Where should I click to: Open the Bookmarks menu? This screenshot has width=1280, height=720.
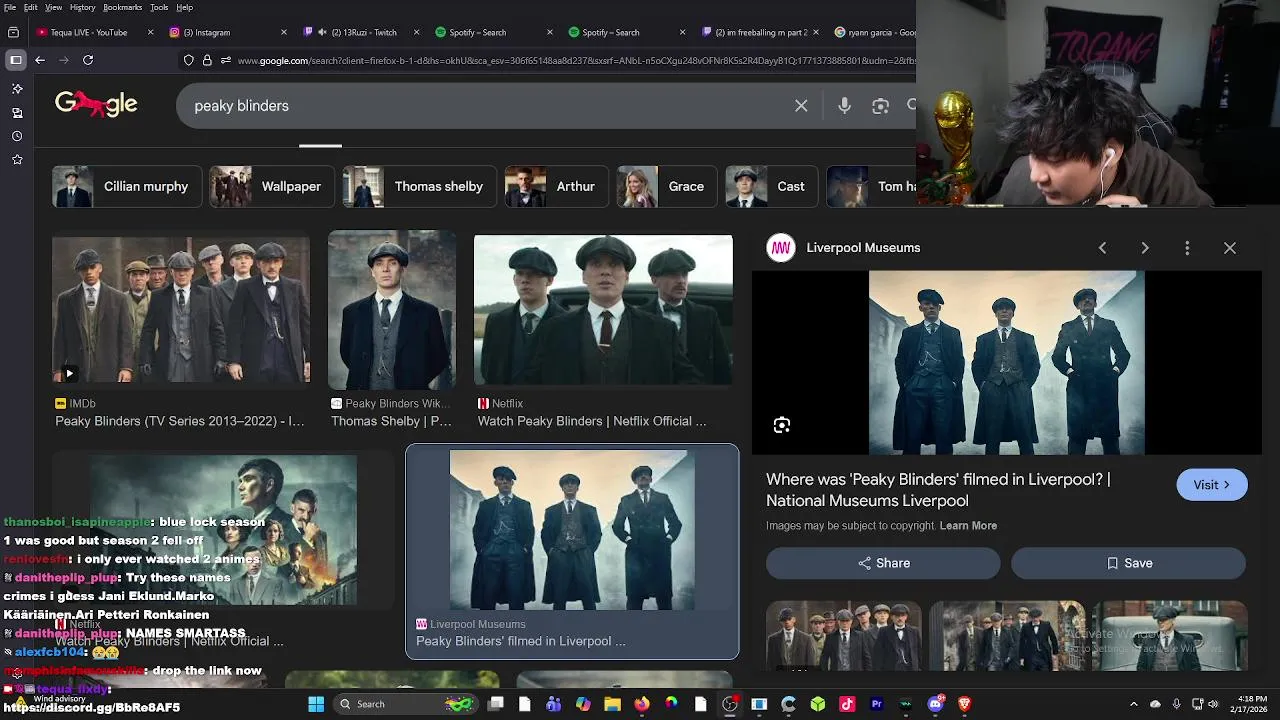(x=123, y=7)
